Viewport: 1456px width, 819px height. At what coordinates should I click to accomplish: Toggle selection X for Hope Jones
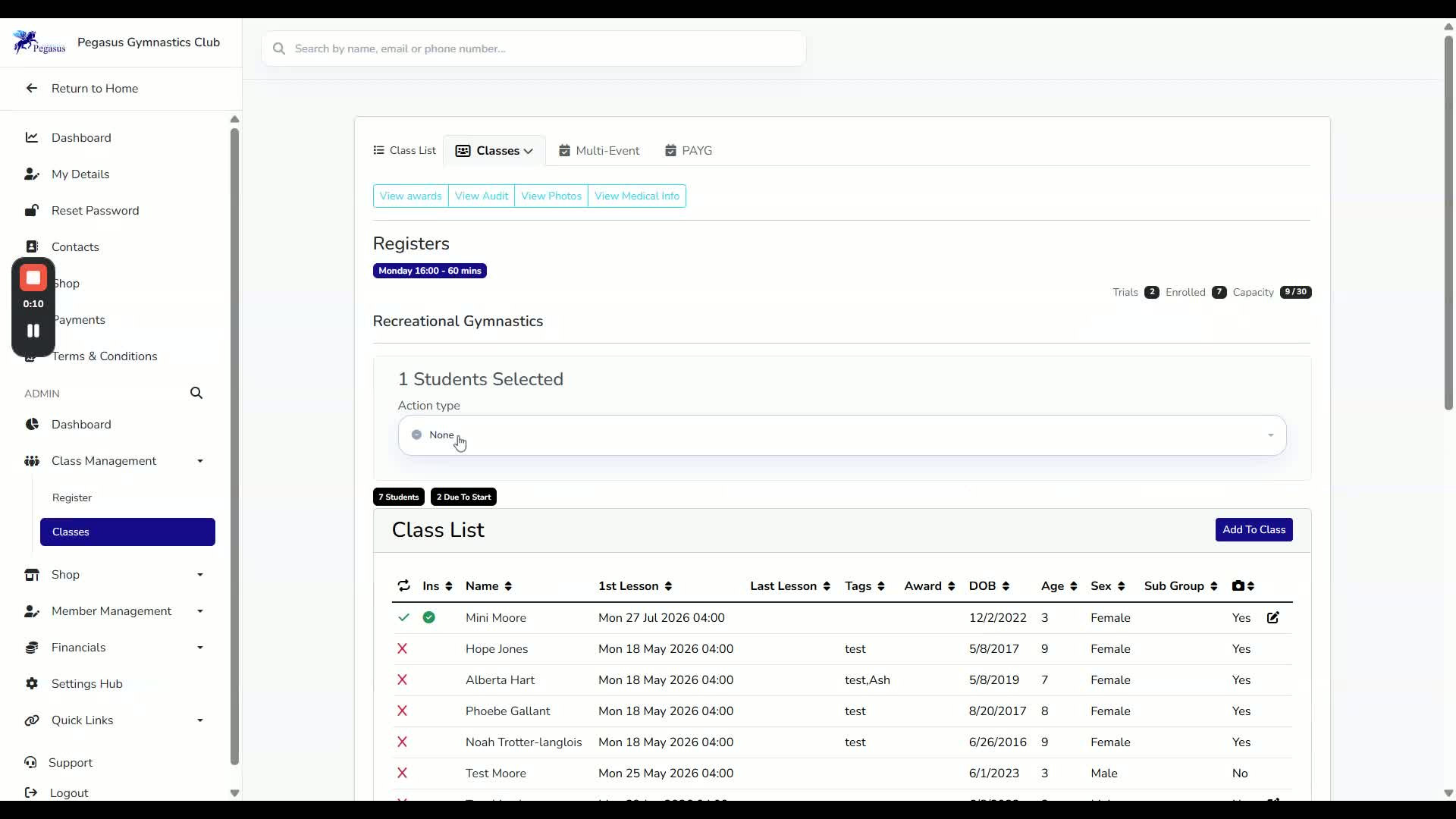pyautogui.click(x=402, y=648)
